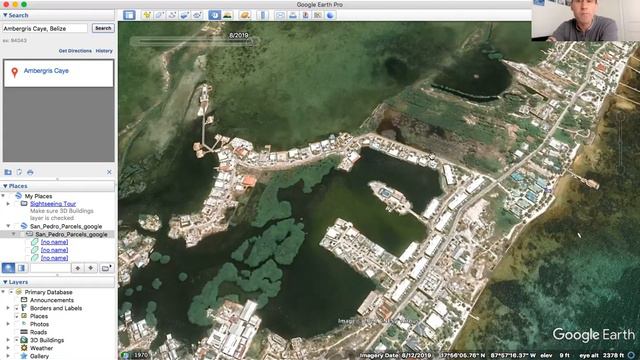
Task: Open search History link
Action: [104, 51]
